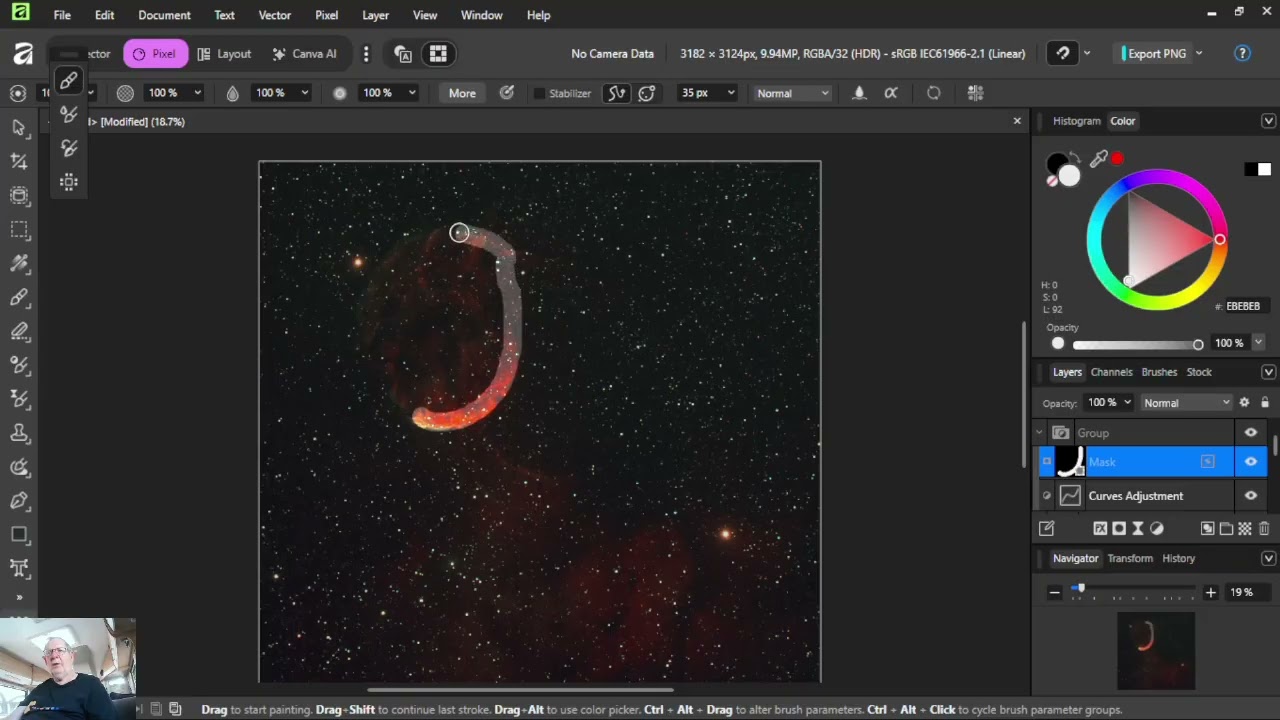This screenshot has width=1280, height=720.
Task: Toggle the no-color swatch
Action: [1052, 180]
